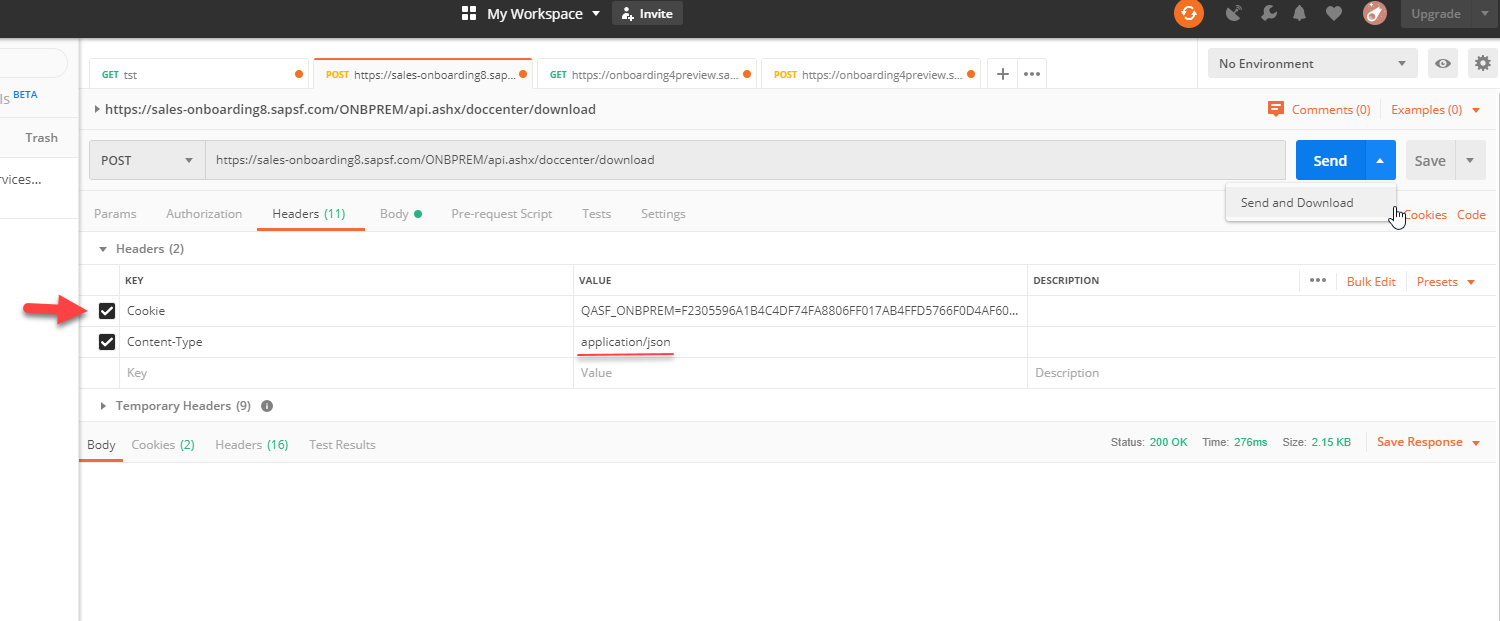Show the response Cookies (2) tab

point(163,445)
